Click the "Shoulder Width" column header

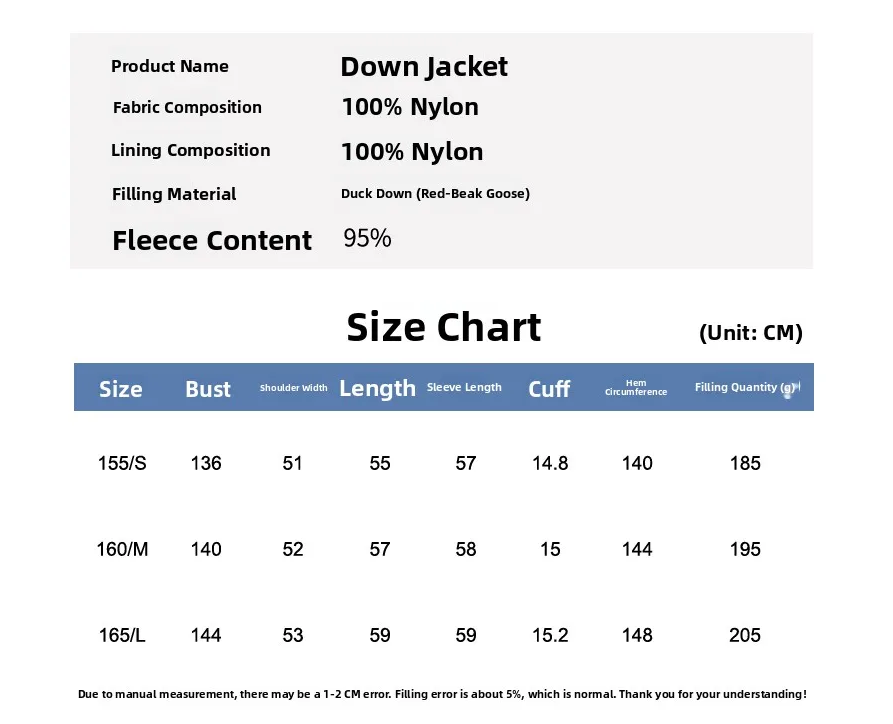[x=293, y=388]
